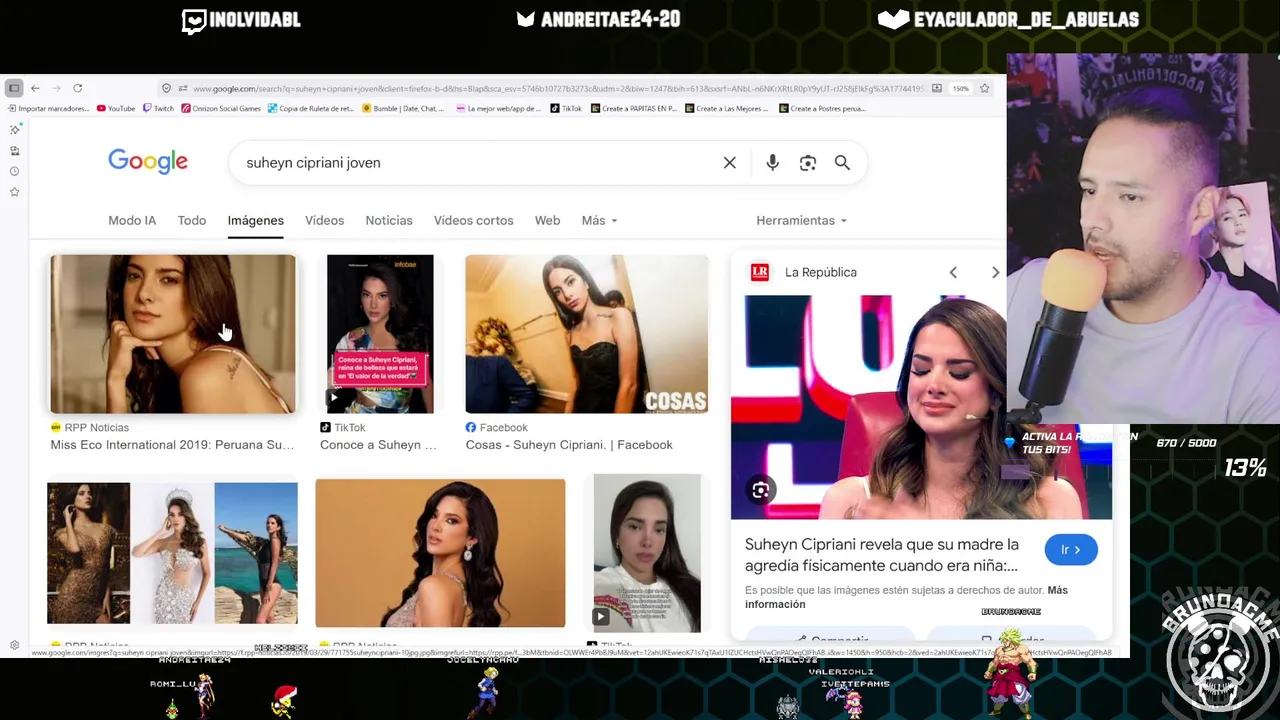Switch to the Videos cortos tab
The image size is (1280, 720).
473,220
